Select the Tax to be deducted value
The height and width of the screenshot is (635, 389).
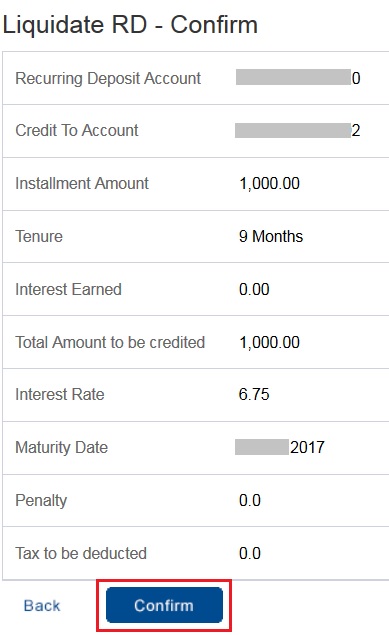pyautogui.click(x=250, y=553)
